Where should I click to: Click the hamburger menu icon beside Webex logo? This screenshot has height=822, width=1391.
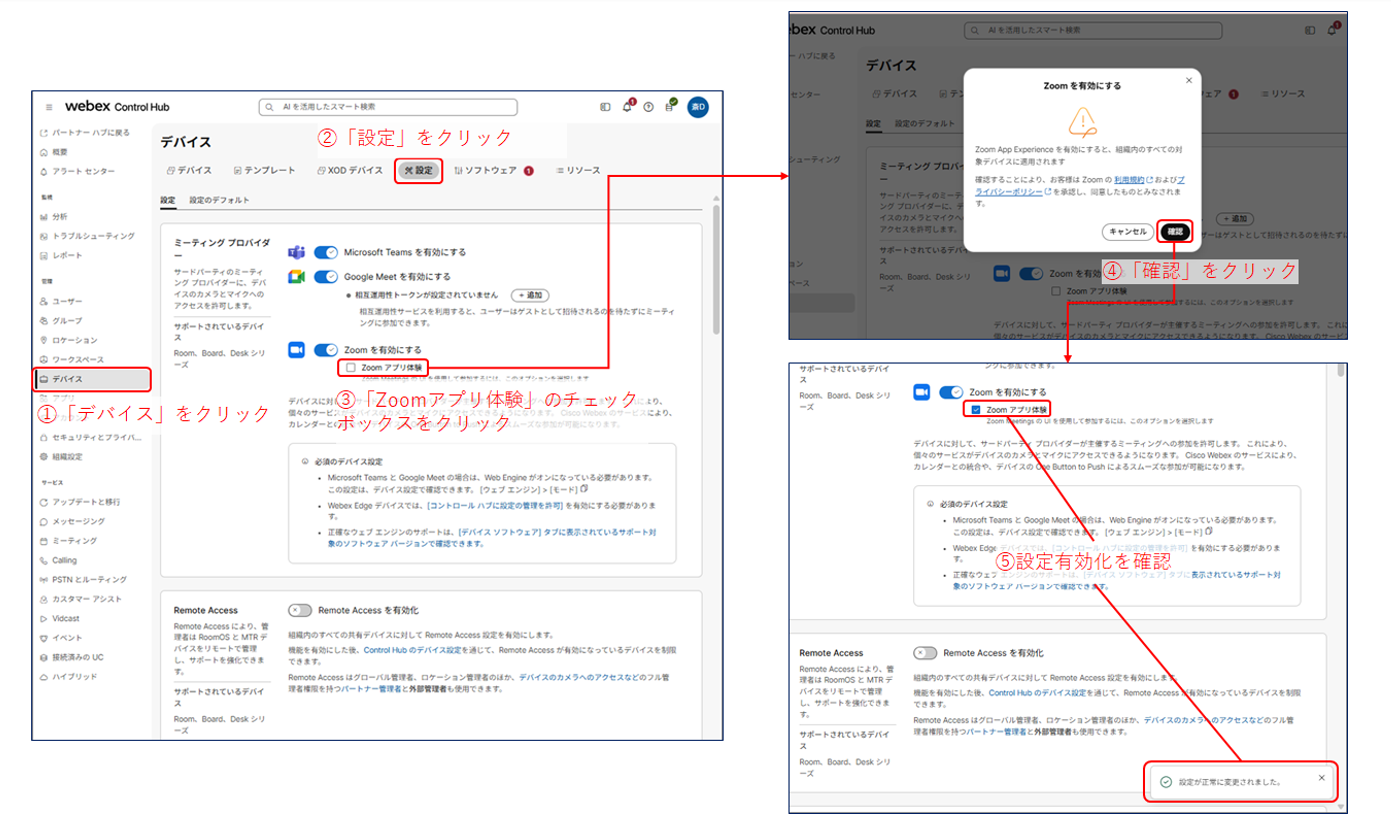[49, 107]
